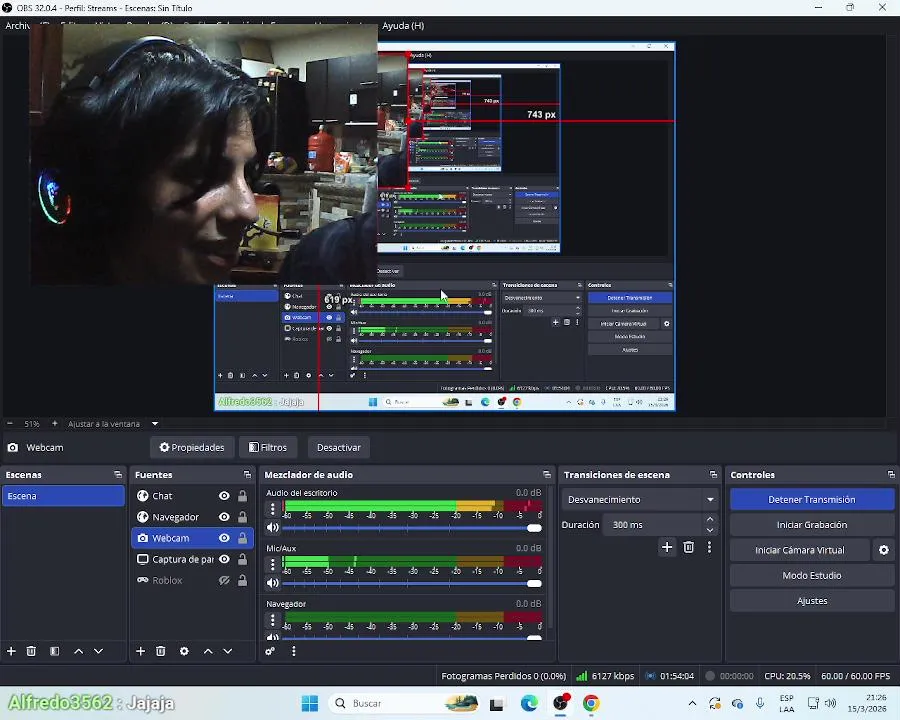Pop out the Controles dock
Image resolution: width=900 pixels, height=720 pixels.
[x=891, y=475]
